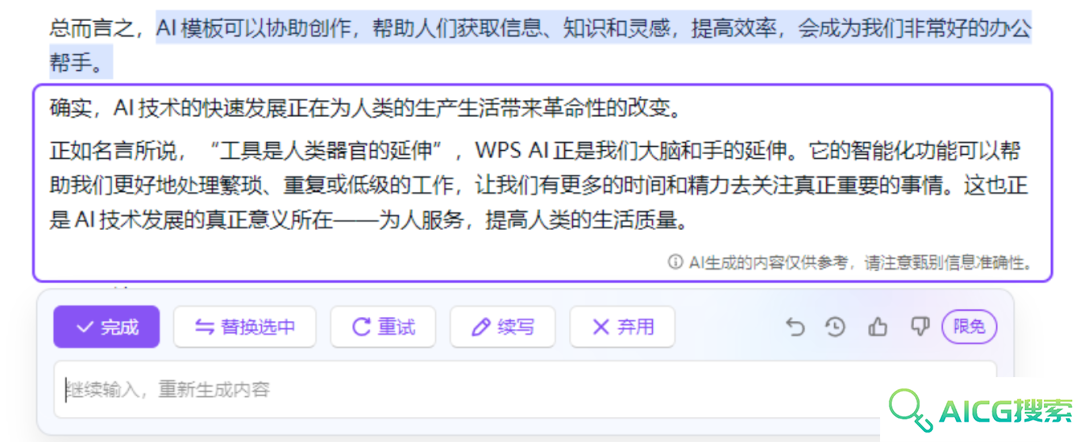Retry generation with the 重试 button
1080x442 pixels.
coord(383,327)
